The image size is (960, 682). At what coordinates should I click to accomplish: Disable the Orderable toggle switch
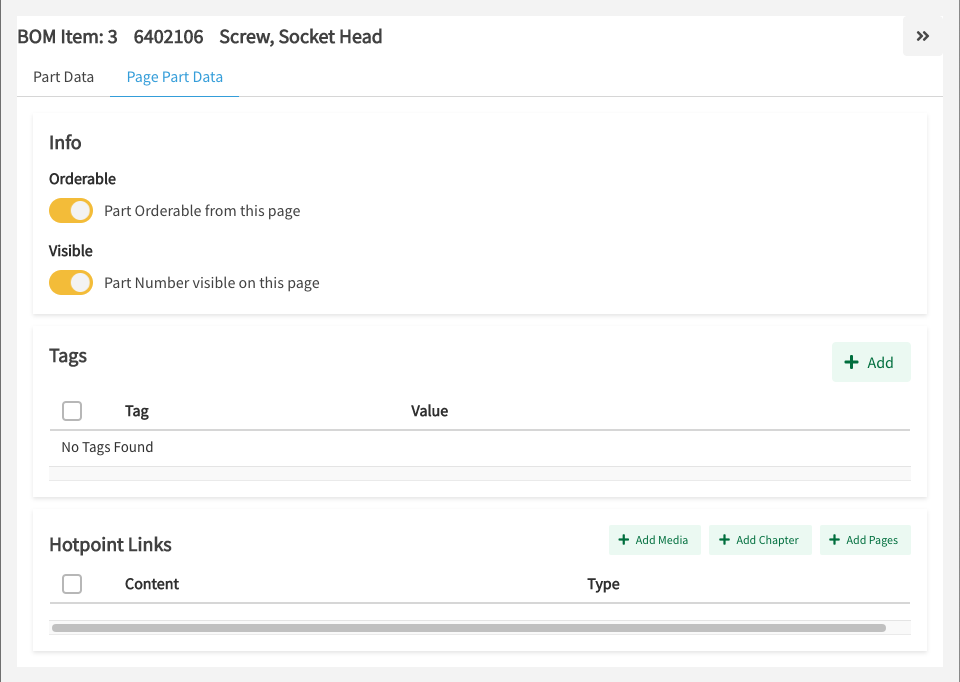71,211
